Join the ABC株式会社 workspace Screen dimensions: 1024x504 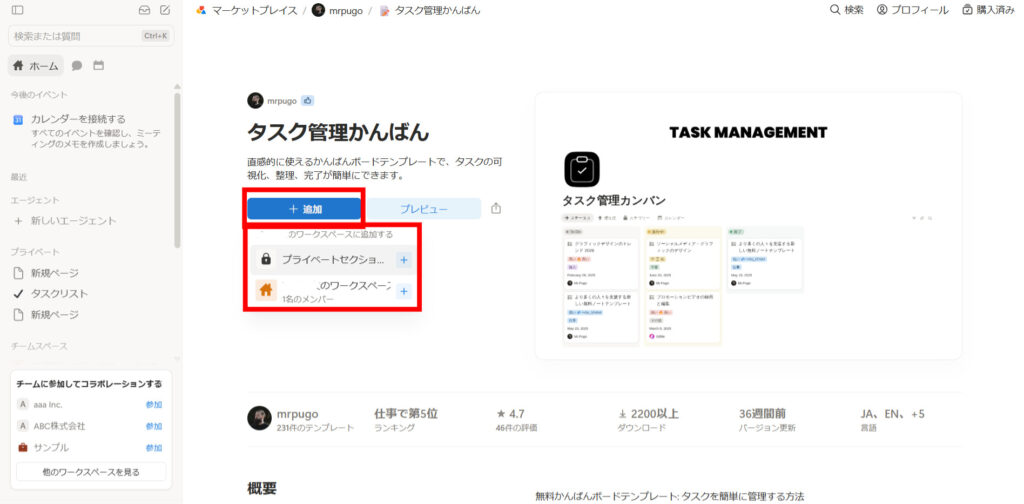[154, 426]
